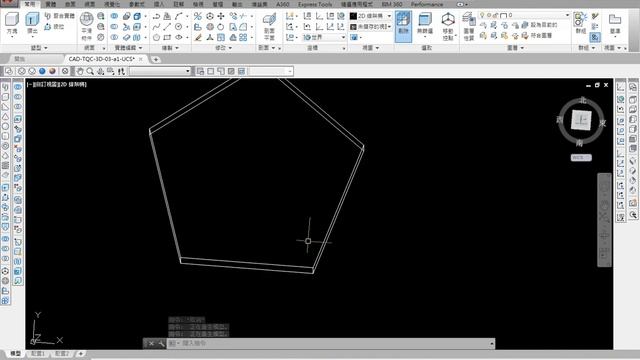
Task: Click the ViewCube top face
Action: pyautogui.click(x=581, y=120)
